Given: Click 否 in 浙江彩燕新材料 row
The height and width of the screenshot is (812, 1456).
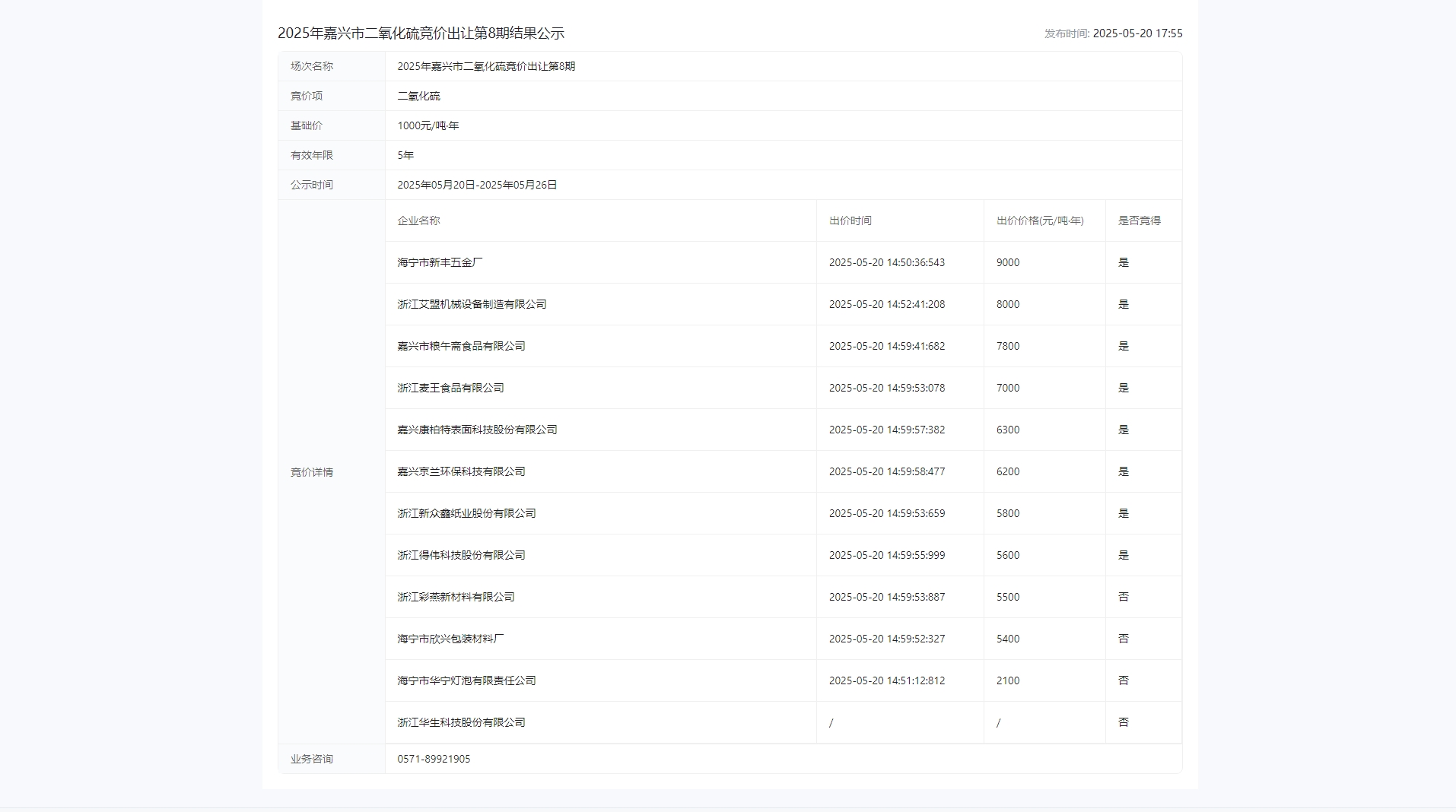Looking at the screenshot, I should click(1124, 597).
